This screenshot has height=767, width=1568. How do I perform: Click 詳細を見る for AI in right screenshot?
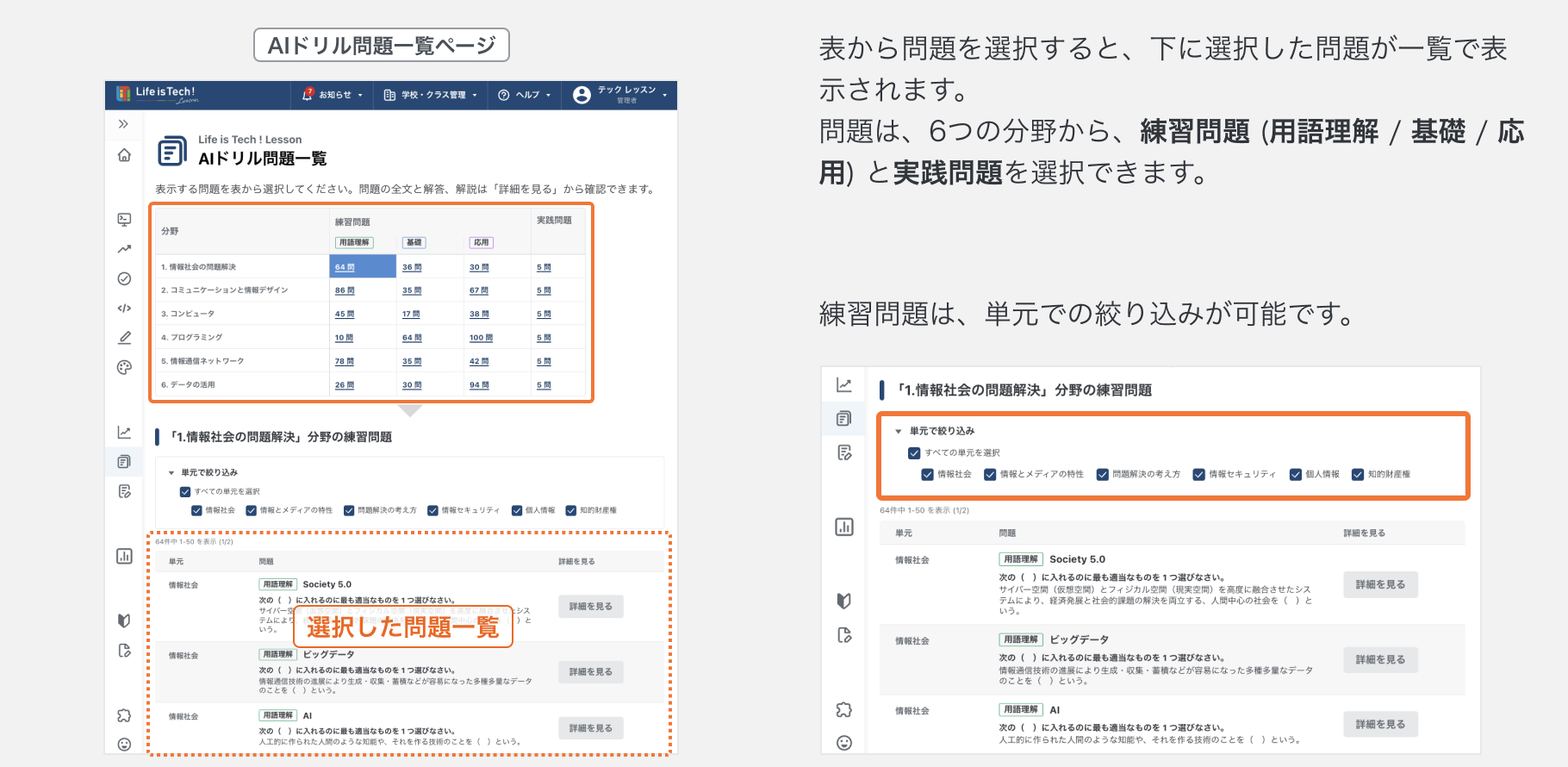point(1380,724)
